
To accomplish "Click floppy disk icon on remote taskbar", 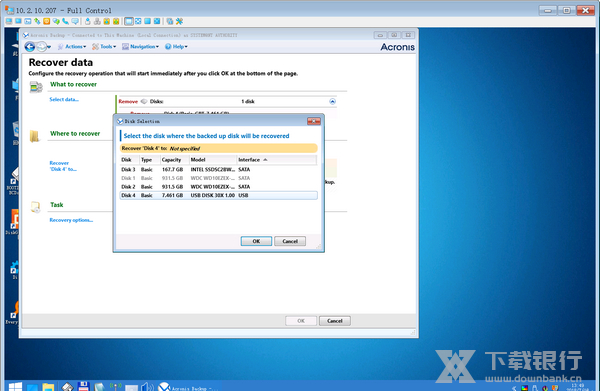I will 83,386.
